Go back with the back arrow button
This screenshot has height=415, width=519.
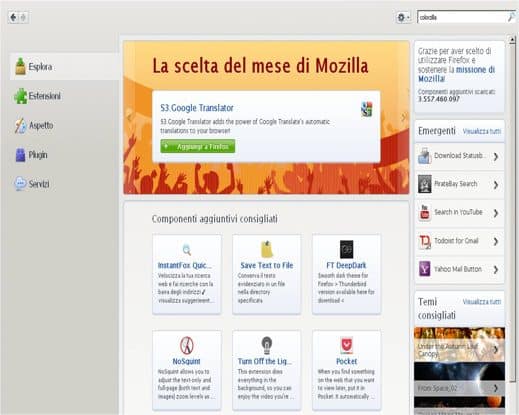[x=13, y=17]
